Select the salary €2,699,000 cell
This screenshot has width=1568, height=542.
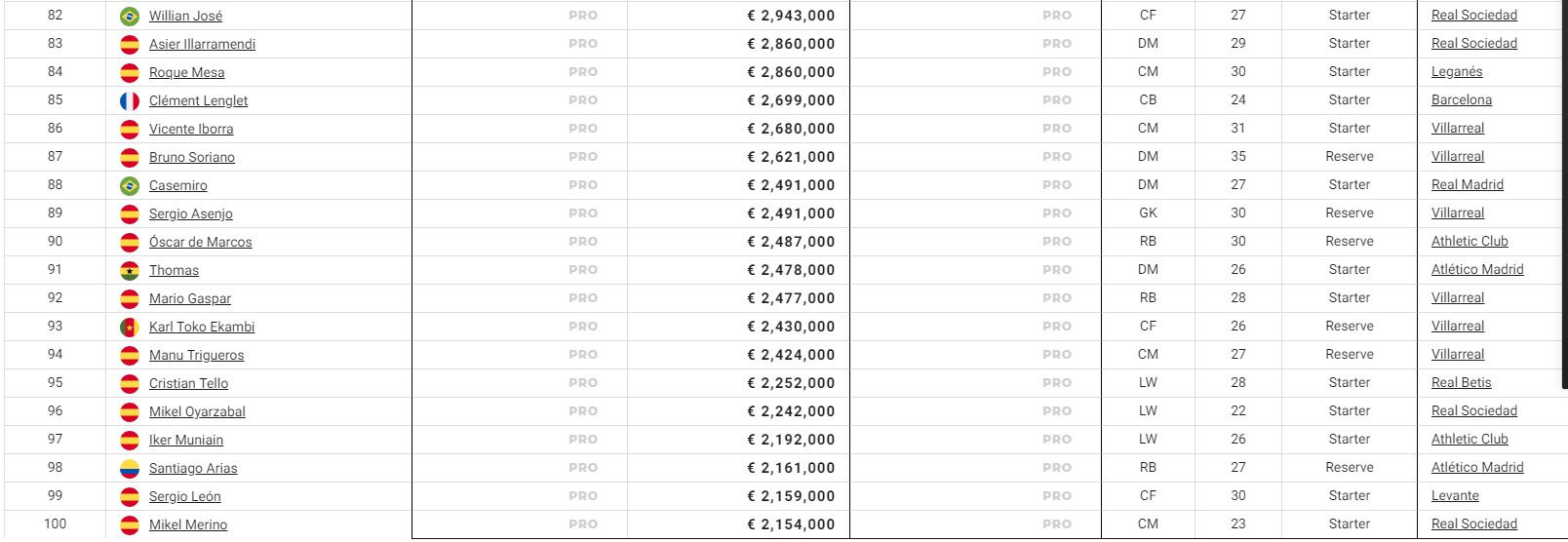tap(738, 100)
